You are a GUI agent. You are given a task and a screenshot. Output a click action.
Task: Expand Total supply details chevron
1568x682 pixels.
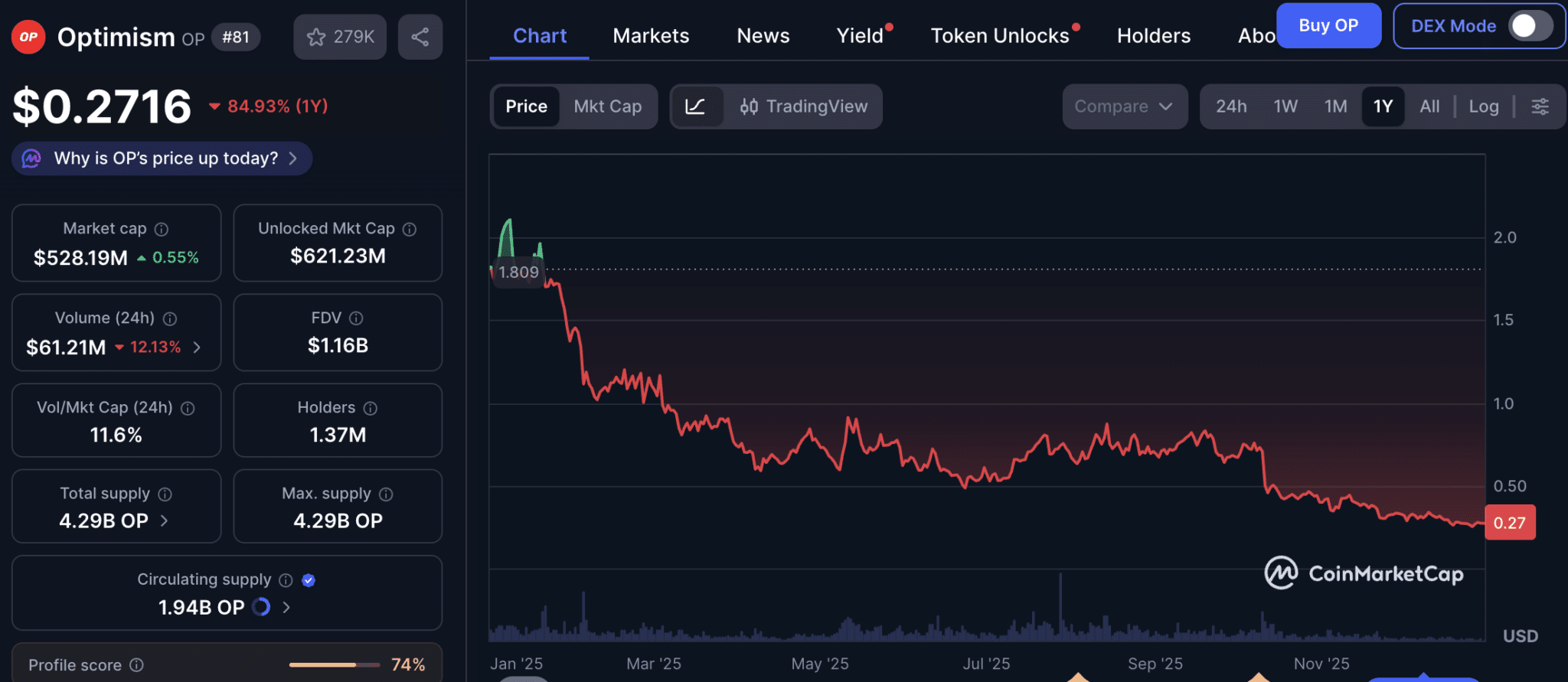coord(165,521)
